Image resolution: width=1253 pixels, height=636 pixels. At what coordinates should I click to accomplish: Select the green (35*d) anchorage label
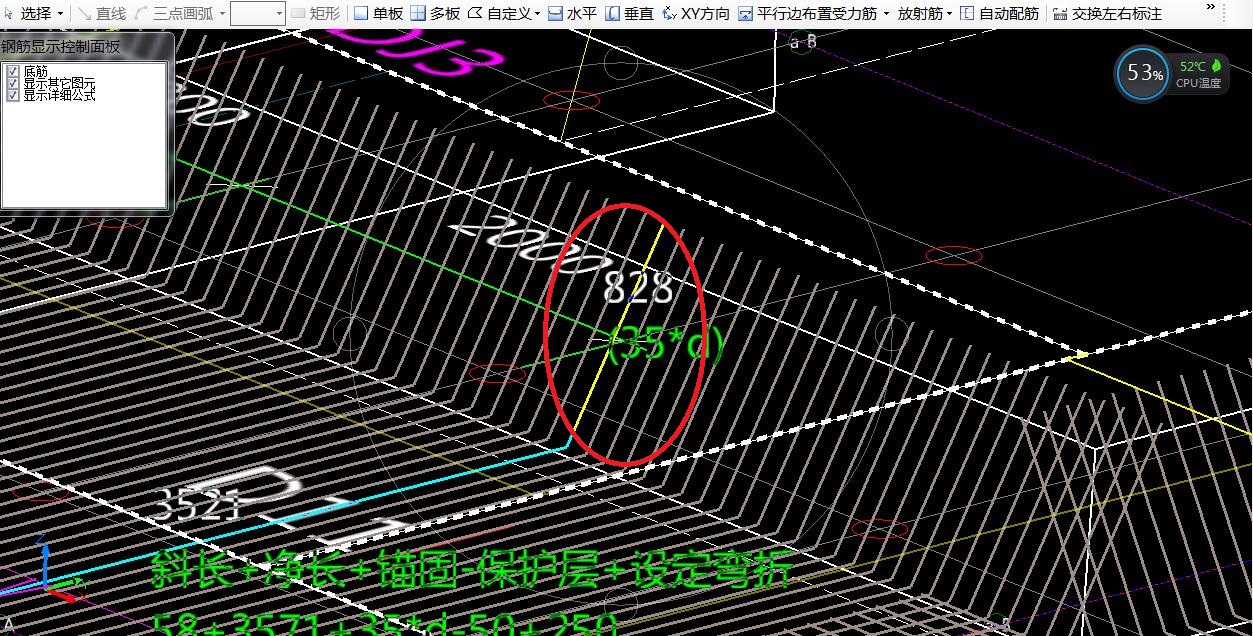coord(665,345)
